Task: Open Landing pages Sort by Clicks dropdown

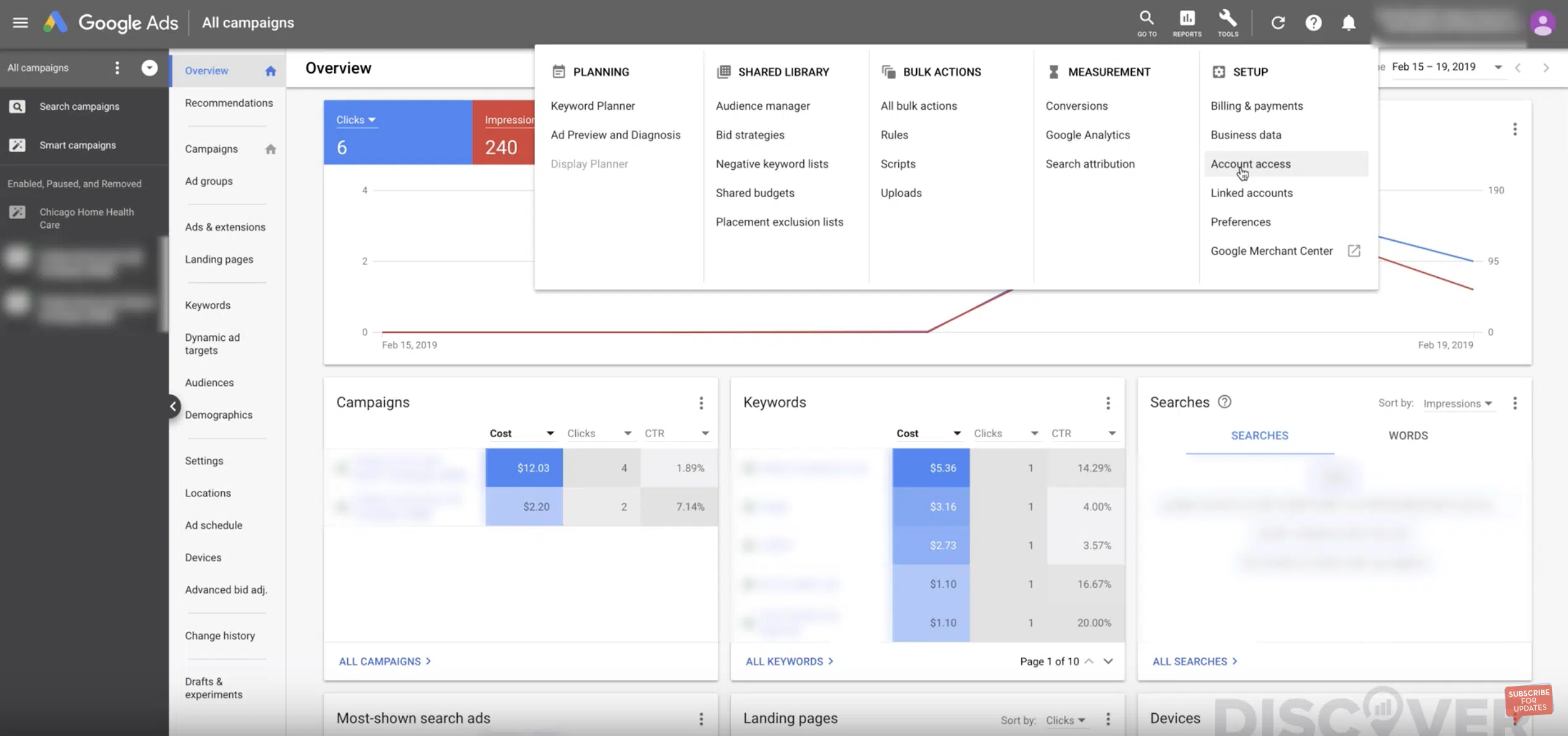Action: [x=1065, y=721]
